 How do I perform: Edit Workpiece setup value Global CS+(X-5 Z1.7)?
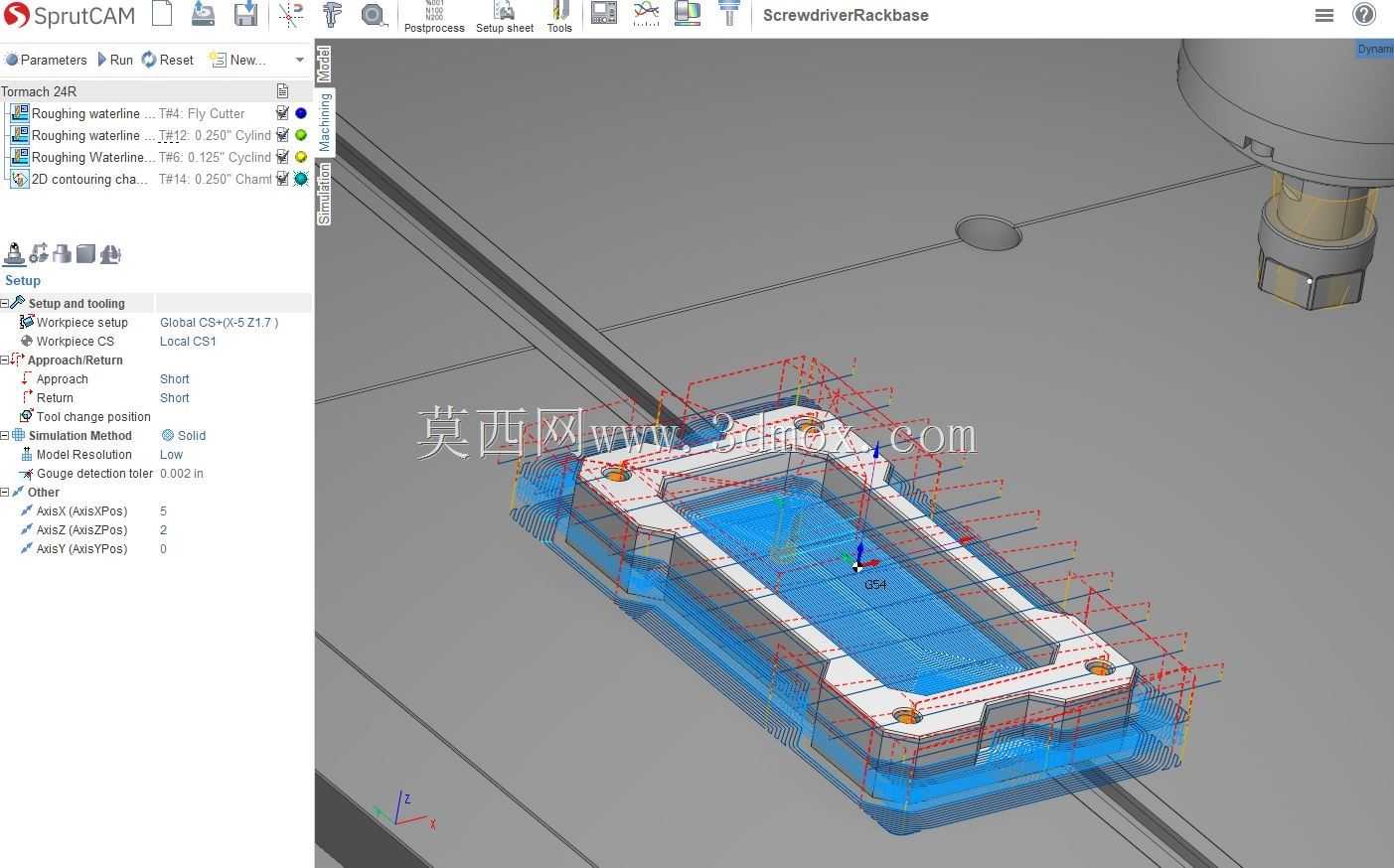[x=219, y=322]
